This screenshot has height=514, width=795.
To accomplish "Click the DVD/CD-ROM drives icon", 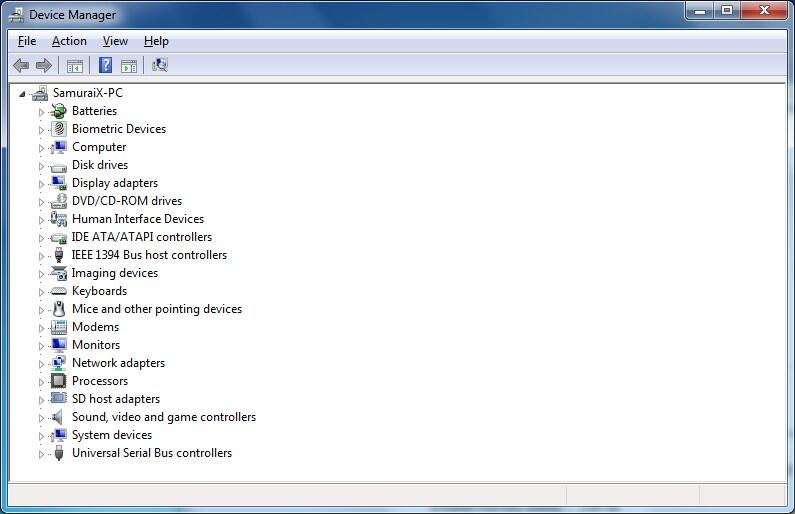I will click(59, 201).
